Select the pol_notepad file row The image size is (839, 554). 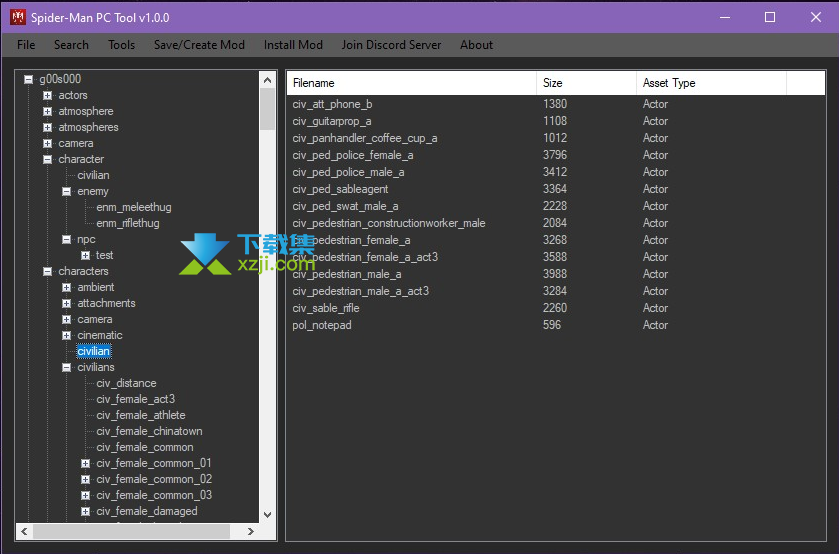556,325
